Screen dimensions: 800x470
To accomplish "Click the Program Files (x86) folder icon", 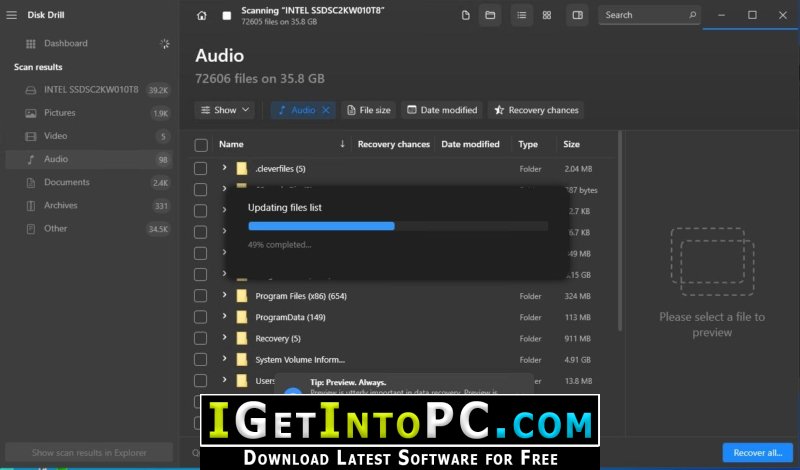I will click(x=242, y=296).
